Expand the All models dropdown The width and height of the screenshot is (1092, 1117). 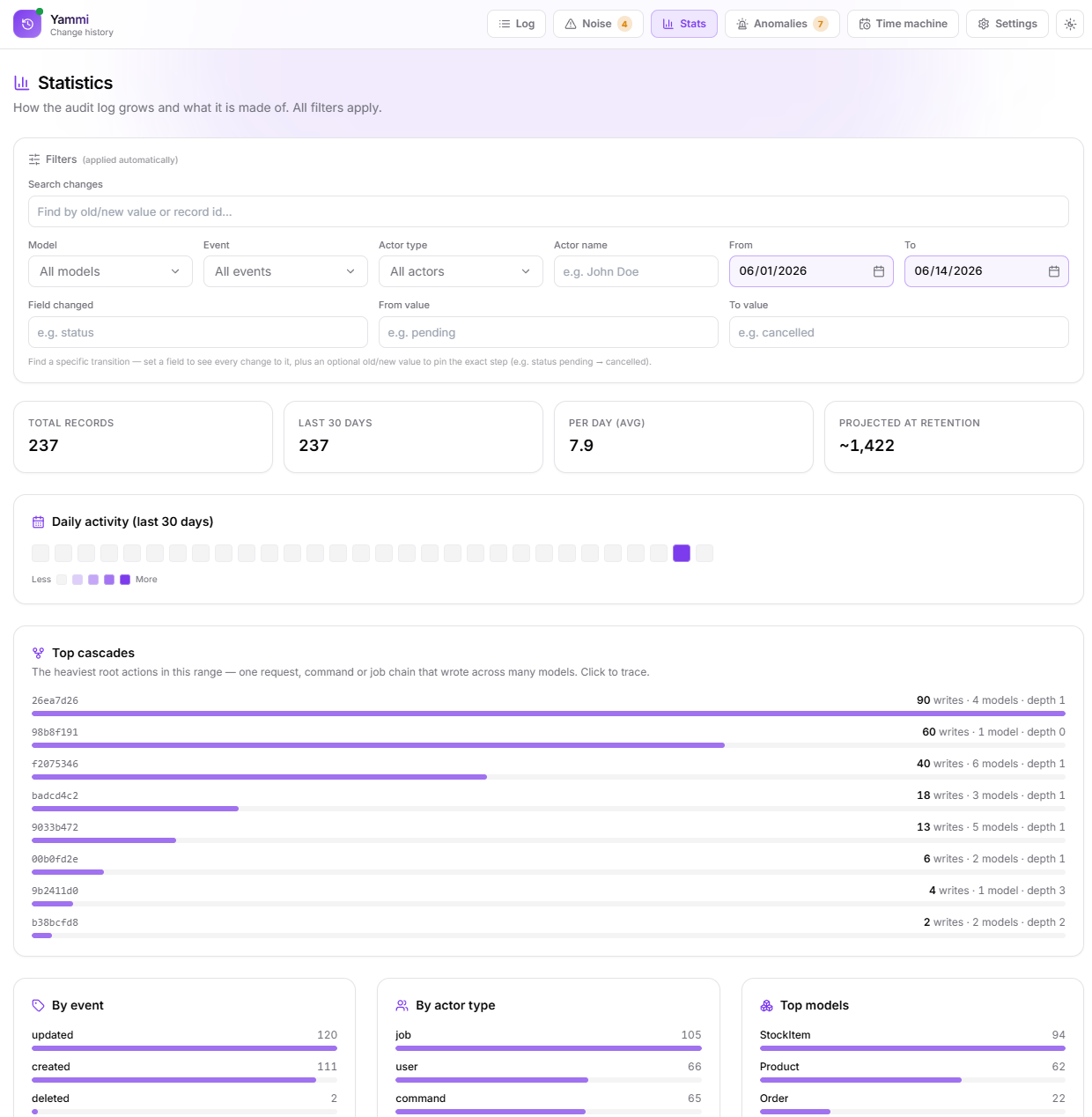click(x=110, y=271)
